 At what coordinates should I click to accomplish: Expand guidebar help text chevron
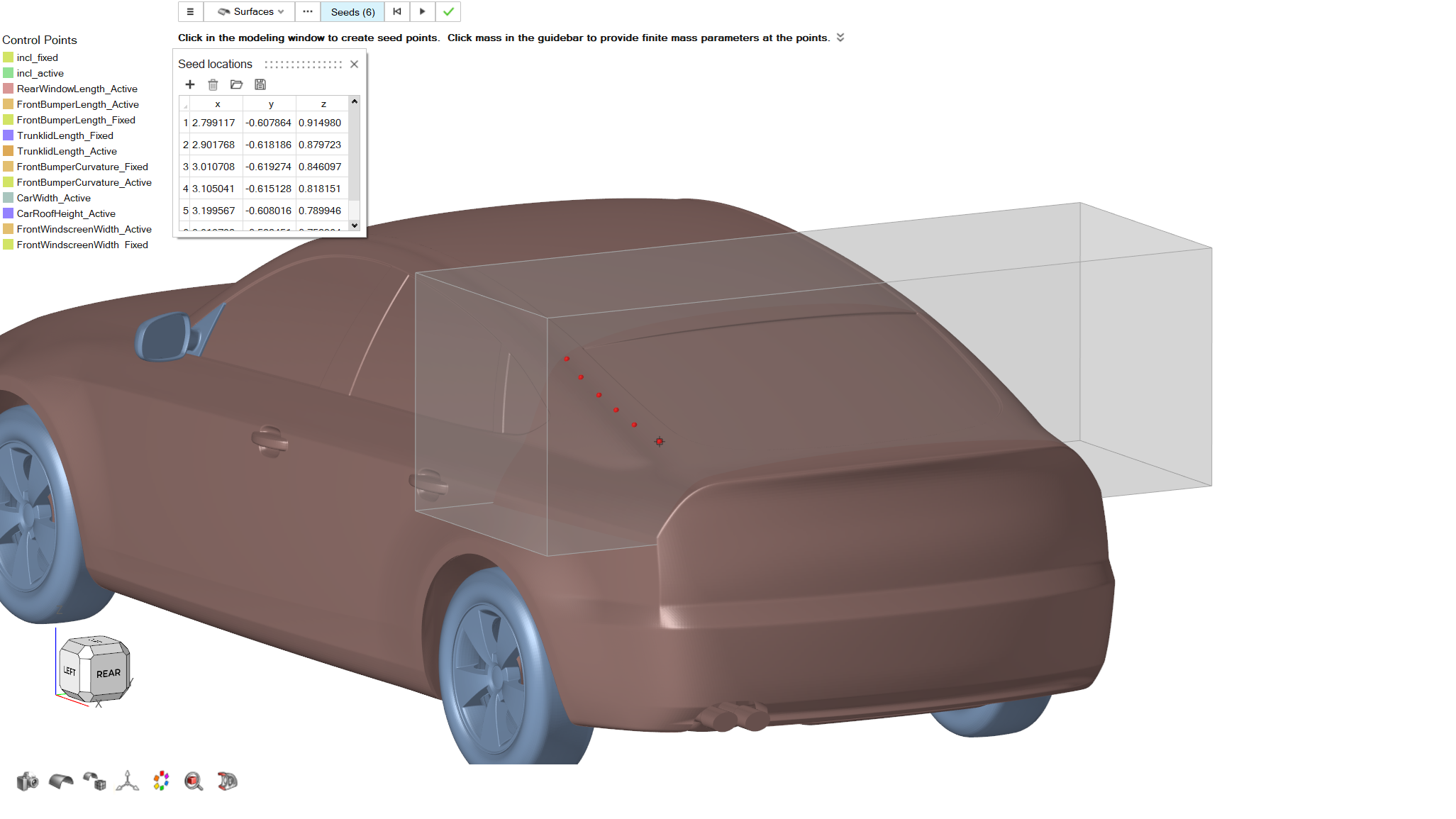point(840,38)
